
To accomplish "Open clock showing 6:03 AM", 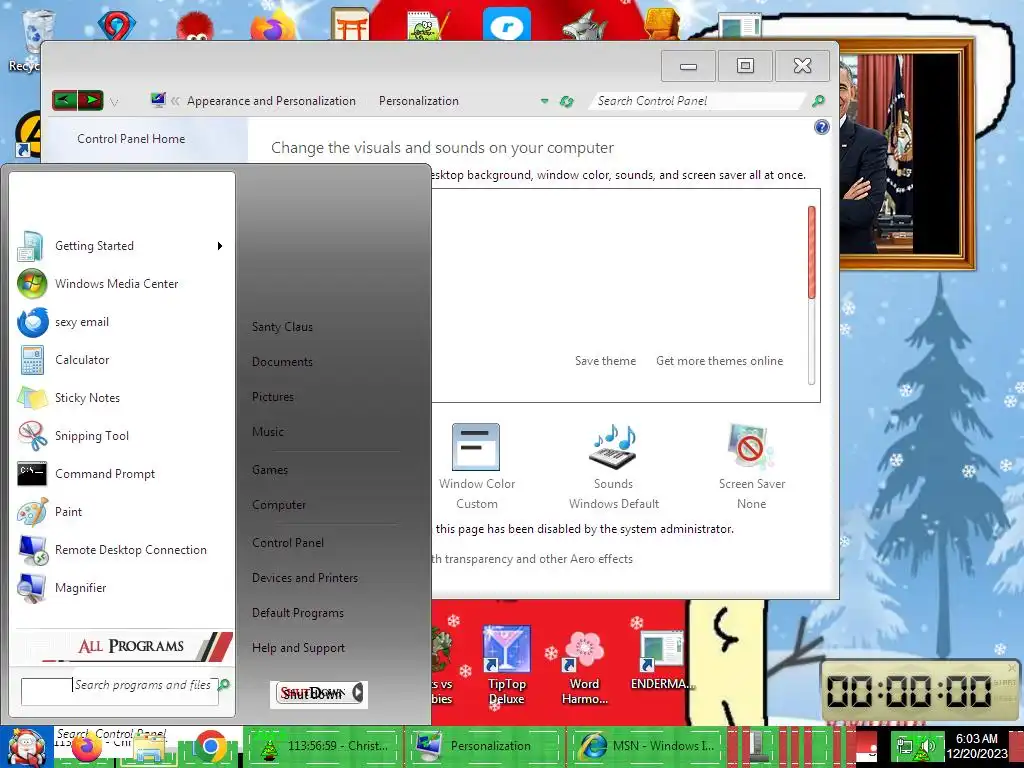I will click(x=977, y=746).
